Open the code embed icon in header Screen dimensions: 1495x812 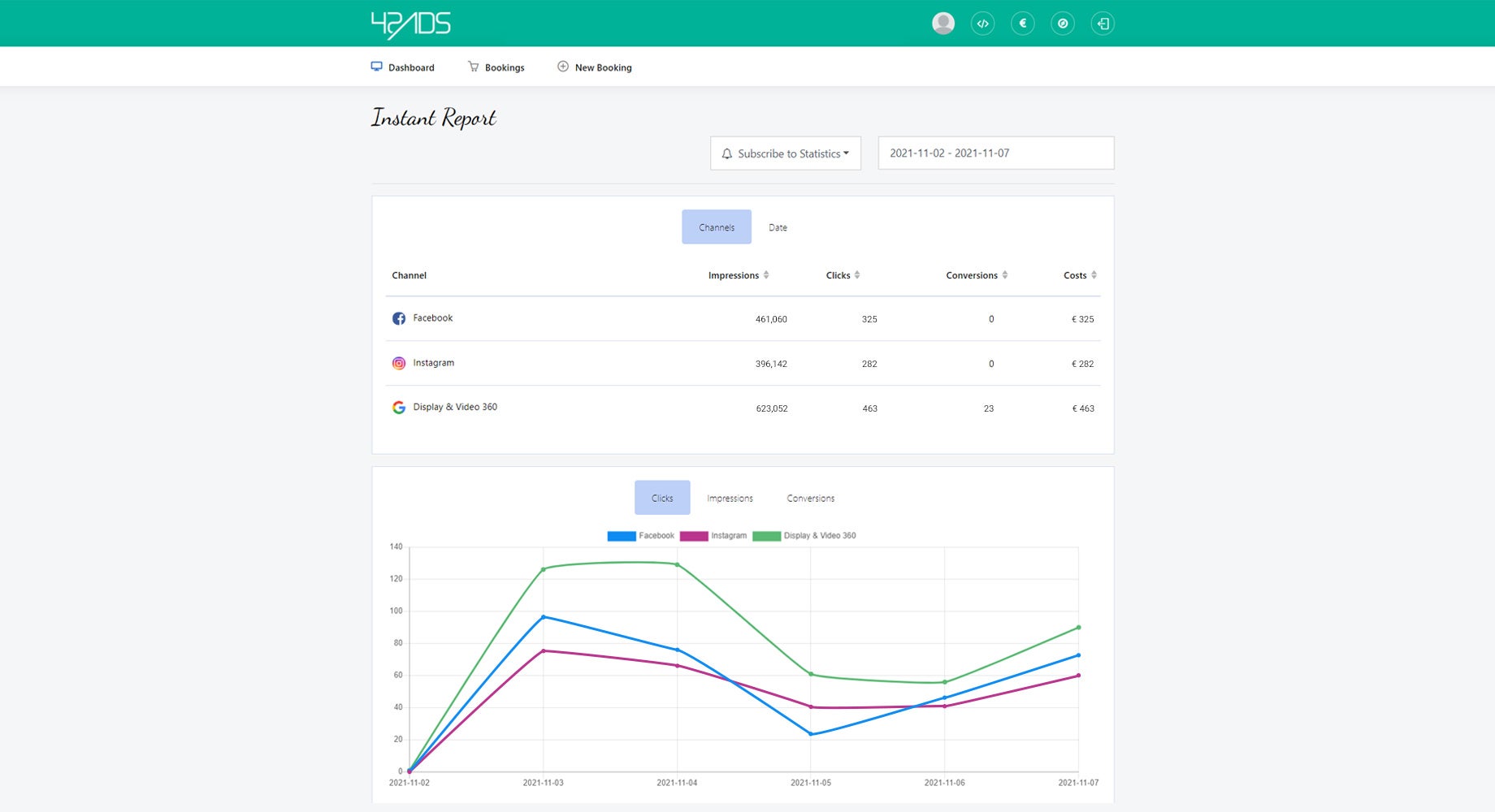click(983, 24)
